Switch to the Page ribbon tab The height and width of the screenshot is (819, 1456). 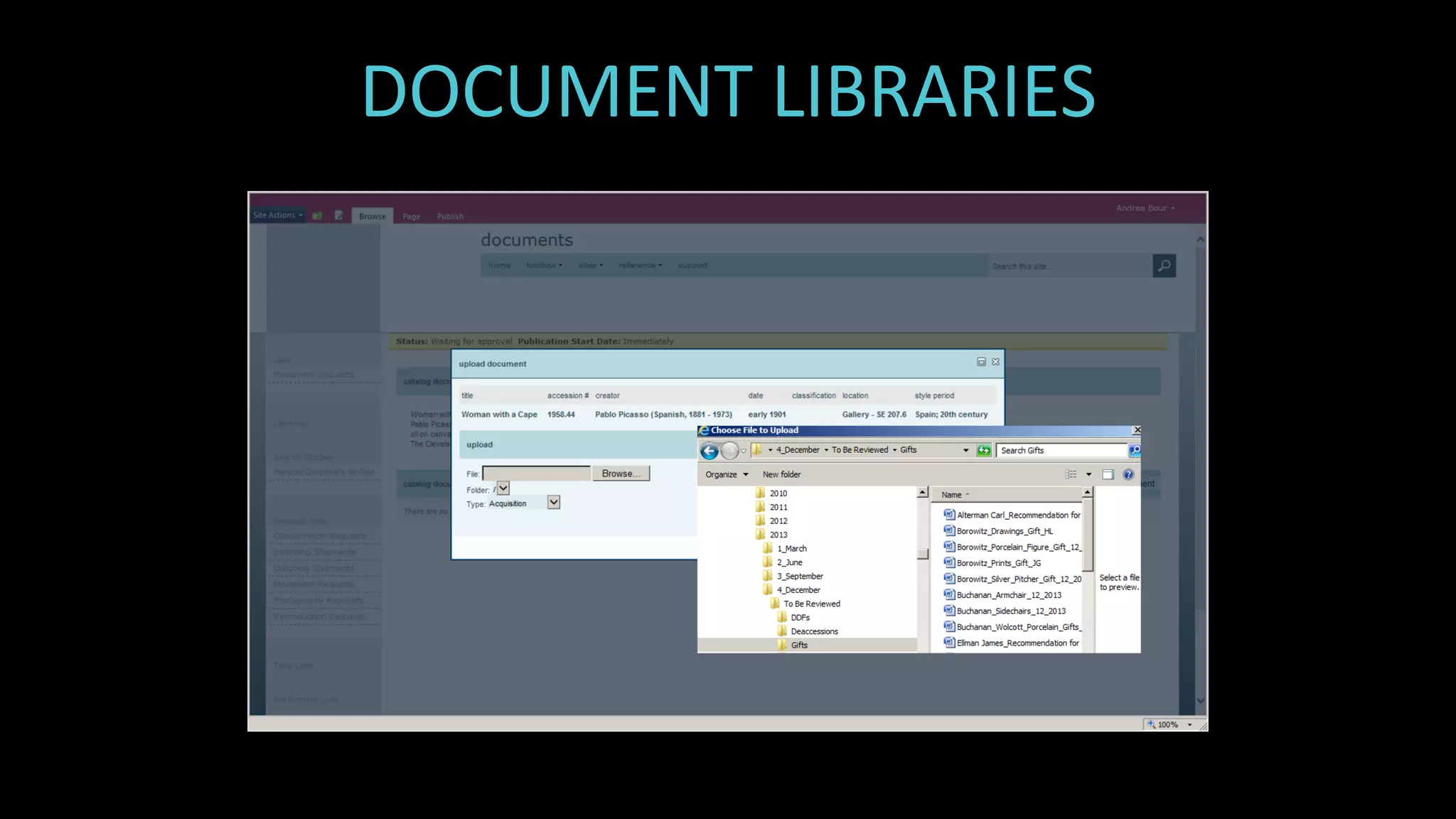411,217
